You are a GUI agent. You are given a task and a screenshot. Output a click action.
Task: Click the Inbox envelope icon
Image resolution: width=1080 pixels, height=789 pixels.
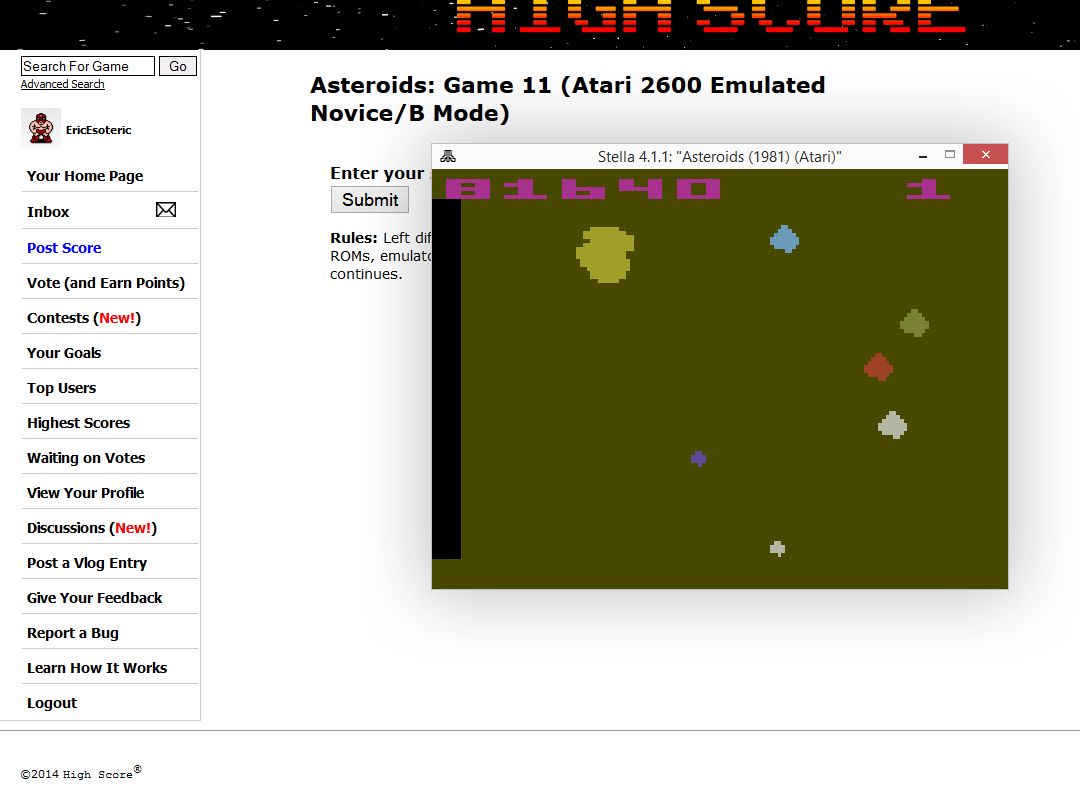click(x=166, y=210)
